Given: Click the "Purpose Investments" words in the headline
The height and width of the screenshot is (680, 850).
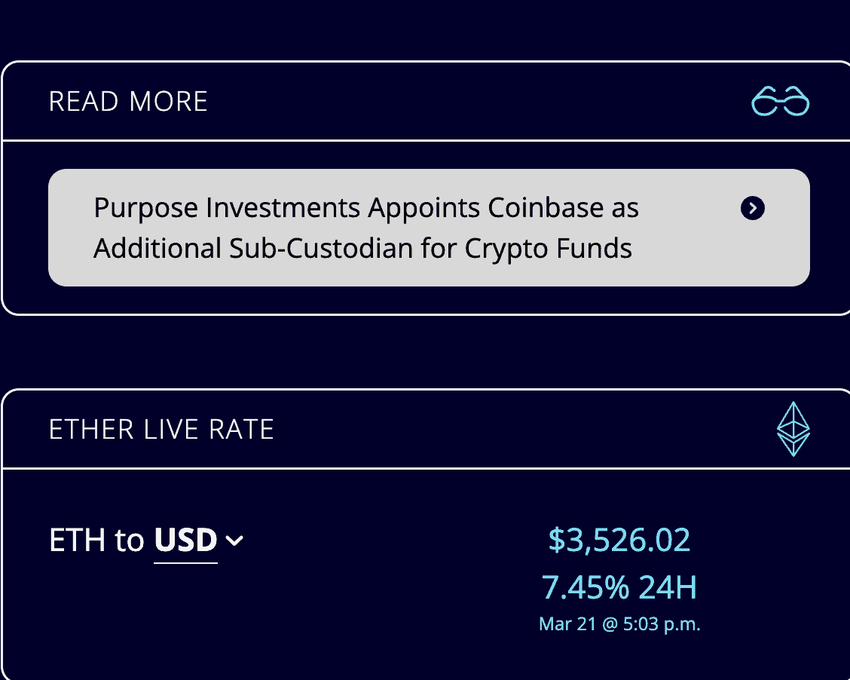Looking at the screenshot, I should [227, 208].
